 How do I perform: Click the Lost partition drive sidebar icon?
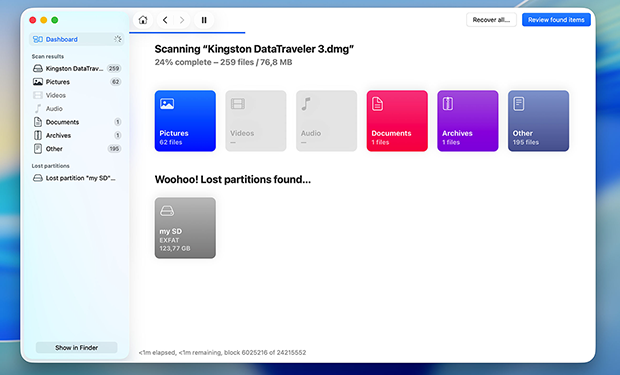(38, 178)
